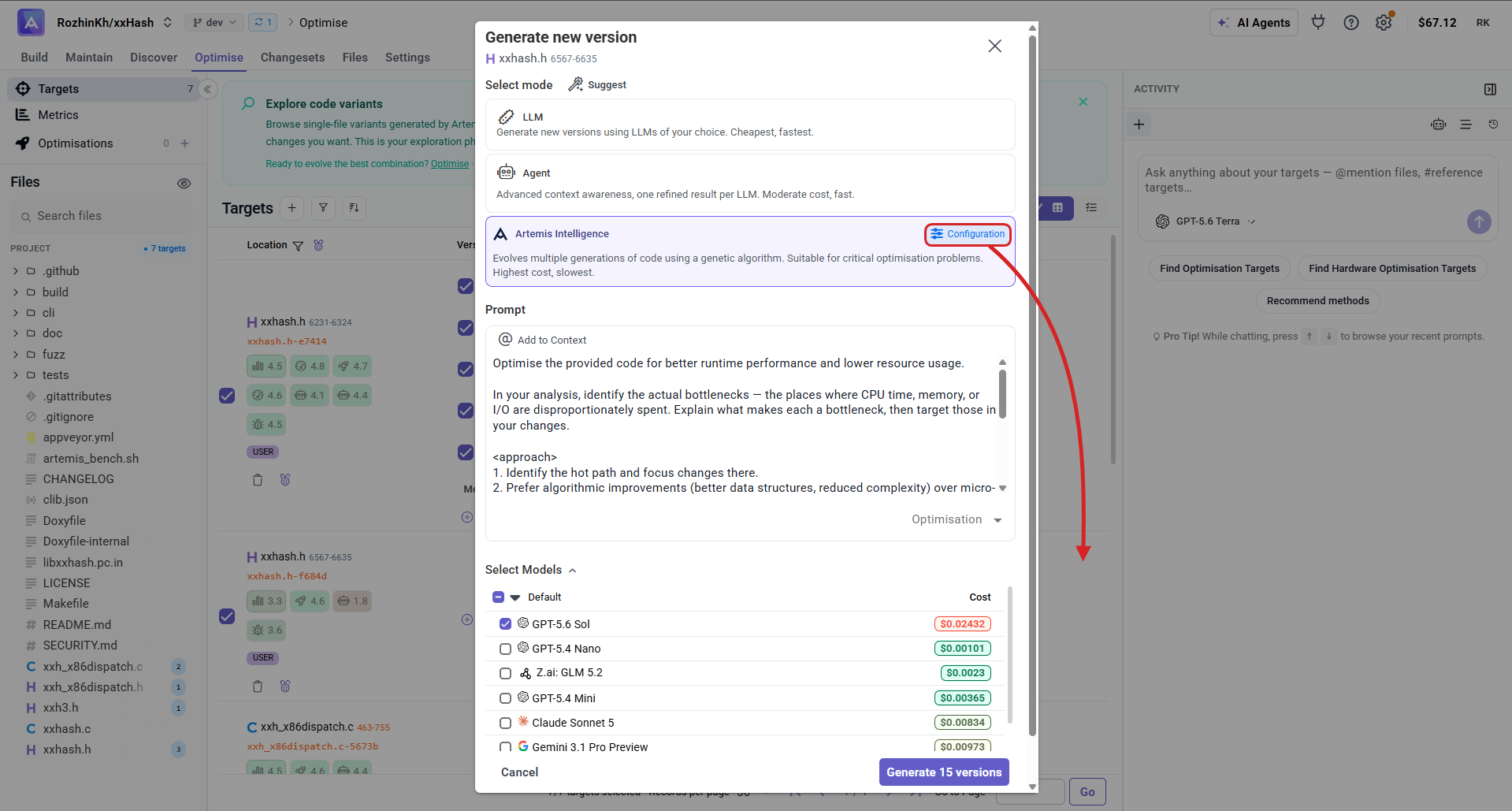
Task: Cancel the Generate new version dialog
Action: click(519, 772)
